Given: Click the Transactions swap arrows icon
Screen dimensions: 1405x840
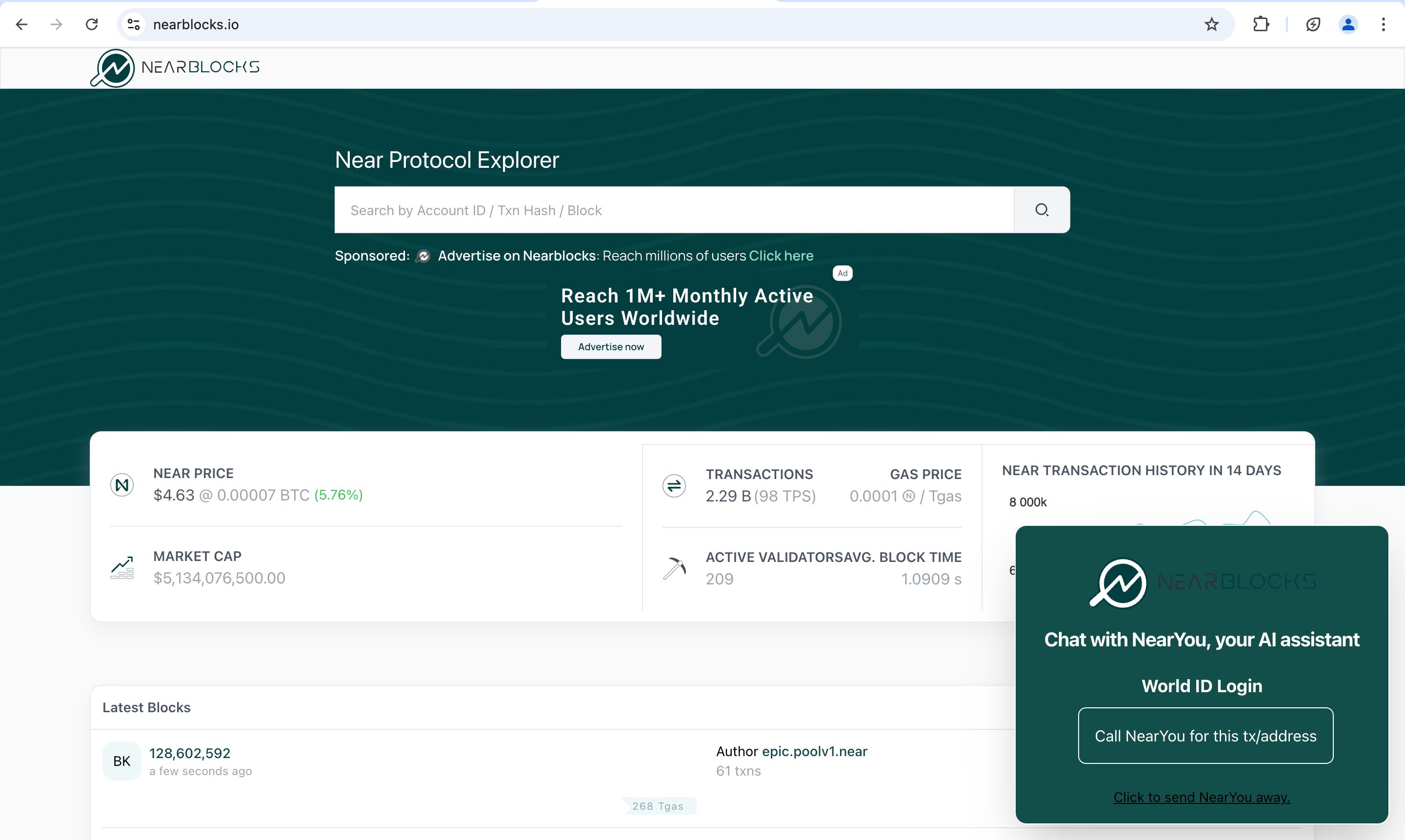Looking at the screenshot, I should click(x=674, y=486).
